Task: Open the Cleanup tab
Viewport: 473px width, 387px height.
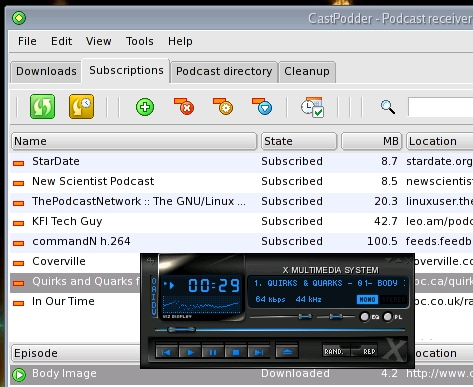Action: (307, 71)
